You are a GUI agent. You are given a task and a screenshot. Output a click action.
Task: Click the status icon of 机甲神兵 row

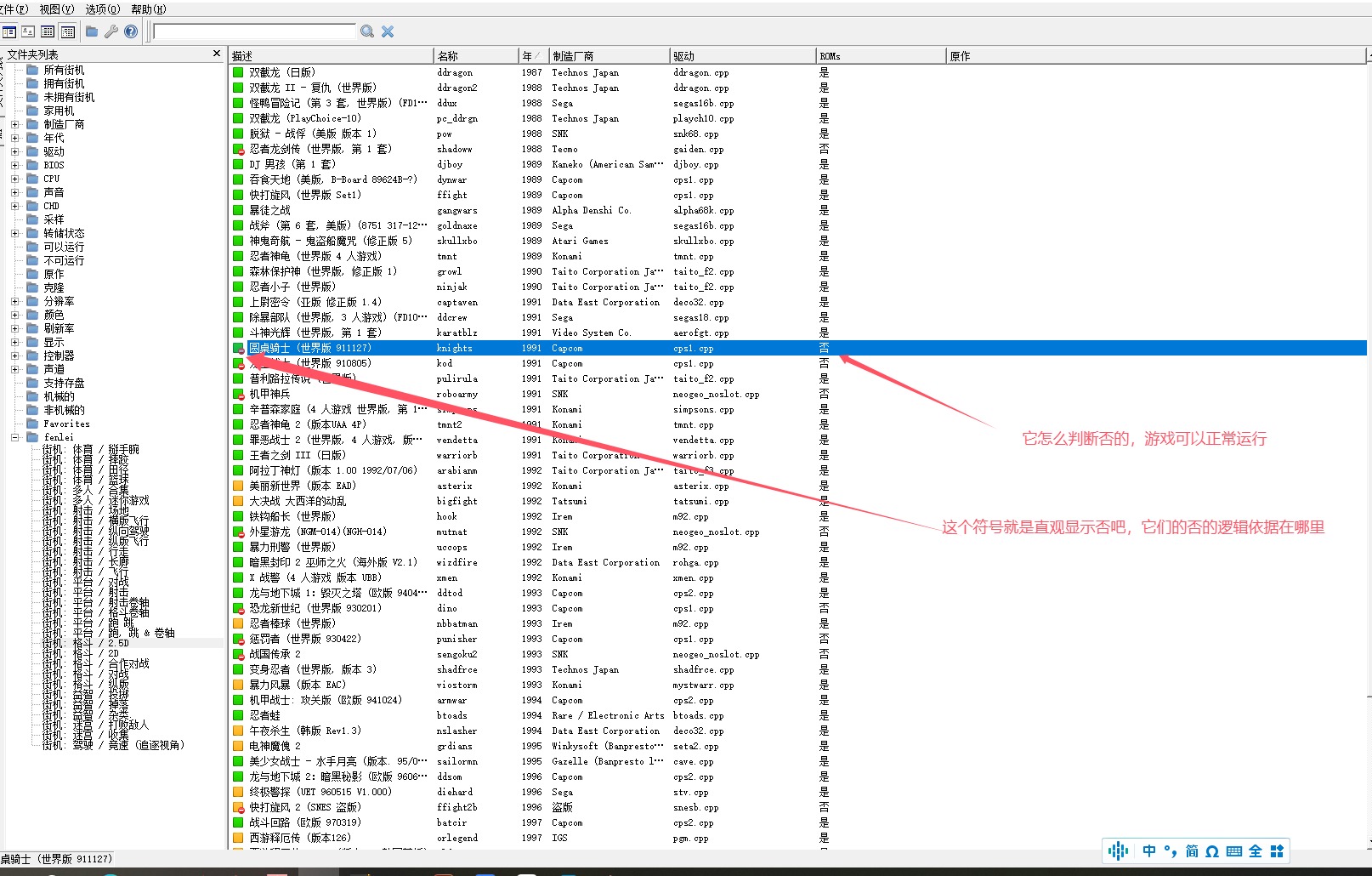click(239, 394)
